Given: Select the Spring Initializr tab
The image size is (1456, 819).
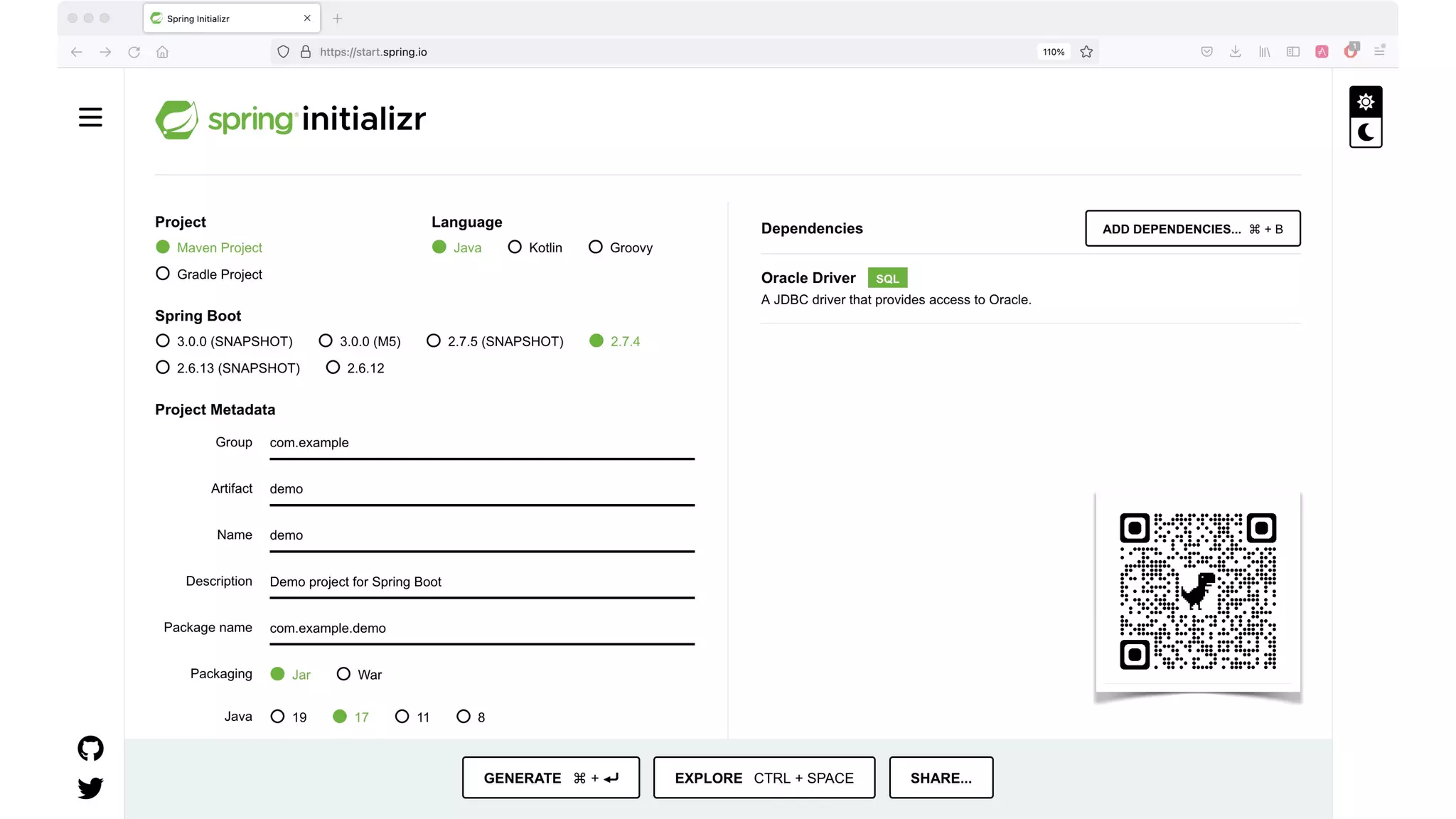Looking at the screenshot, I should 232,18.
